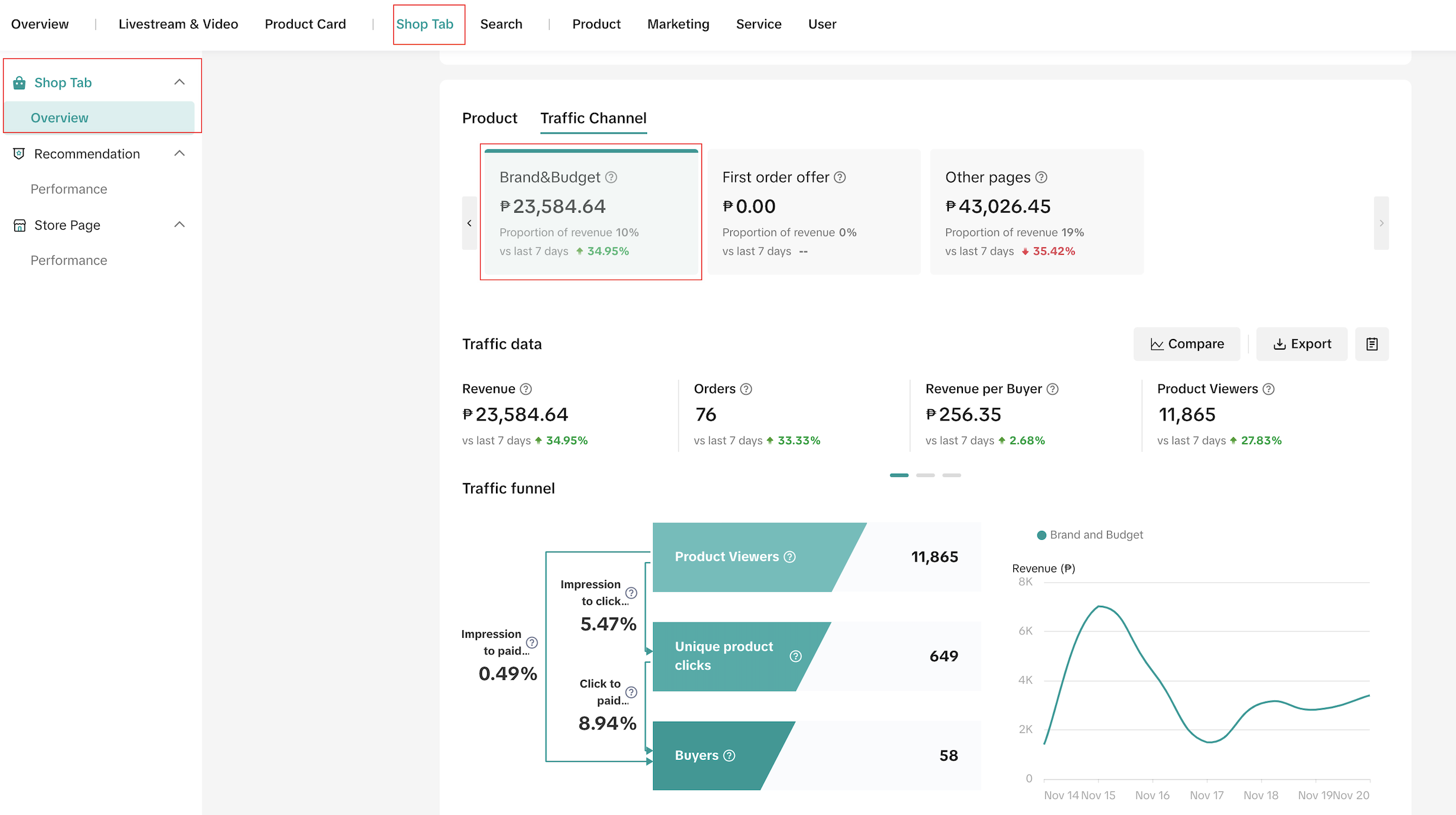Click help icon on Unique product clicks

tap(795, 656)
